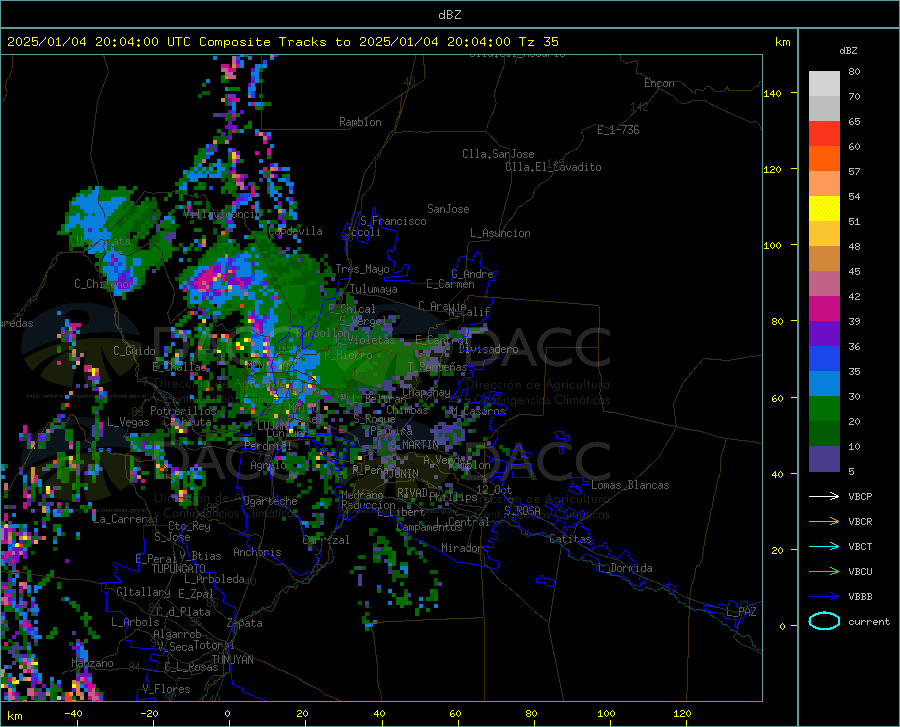Click the 'Divisadero' place label
Viewport: 900px width, 727px height.
tap(488, 349)
